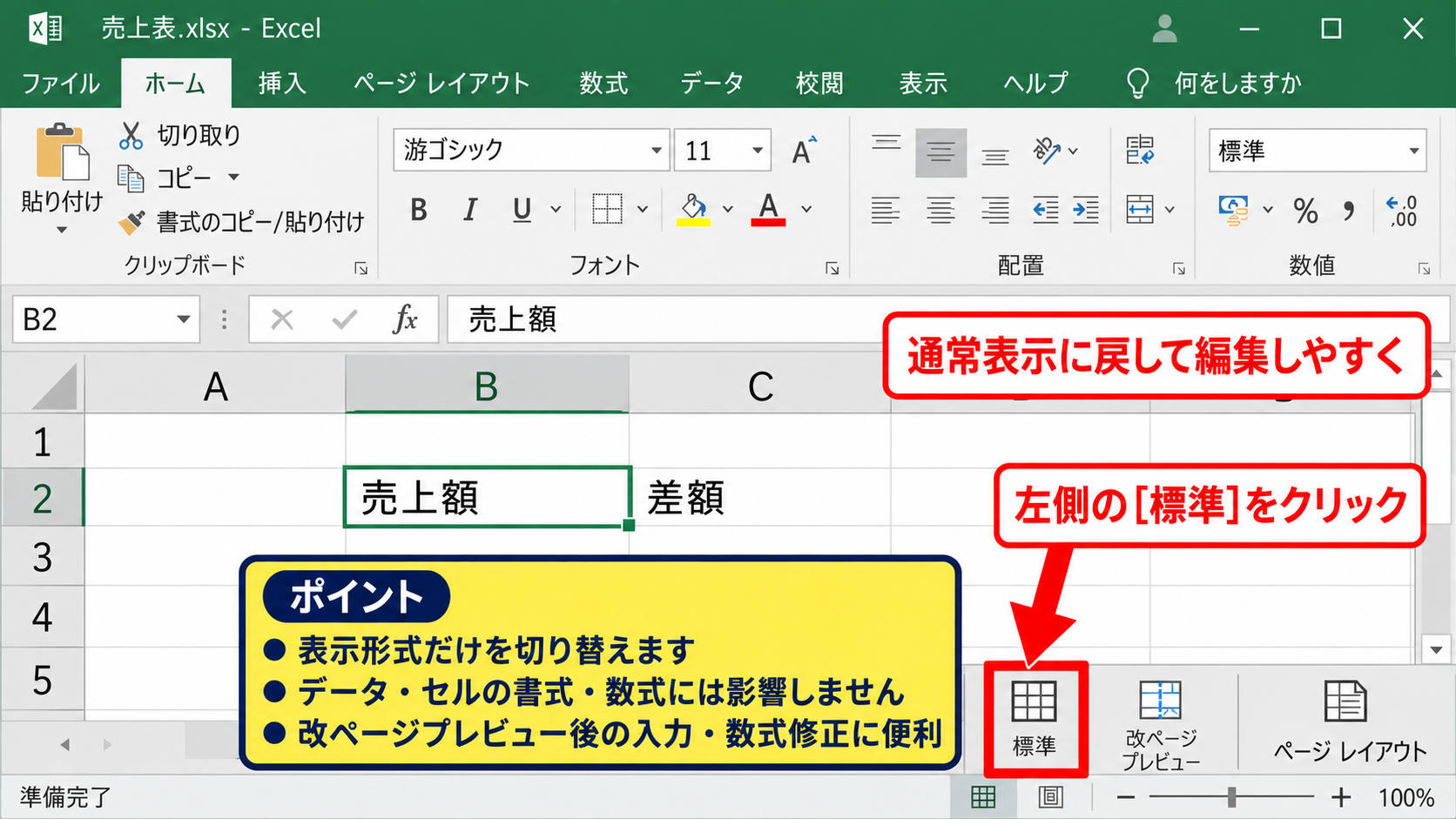Click the top align icon
Screen dimensions: 1456x819
point(886,144)
